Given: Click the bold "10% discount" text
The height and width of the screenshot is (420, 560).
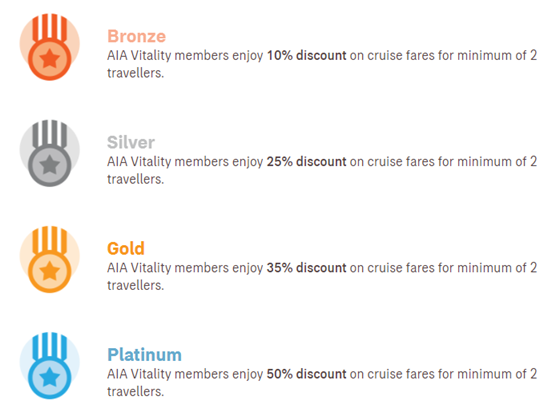Looking at the screenshot, I should click(306, 55).
